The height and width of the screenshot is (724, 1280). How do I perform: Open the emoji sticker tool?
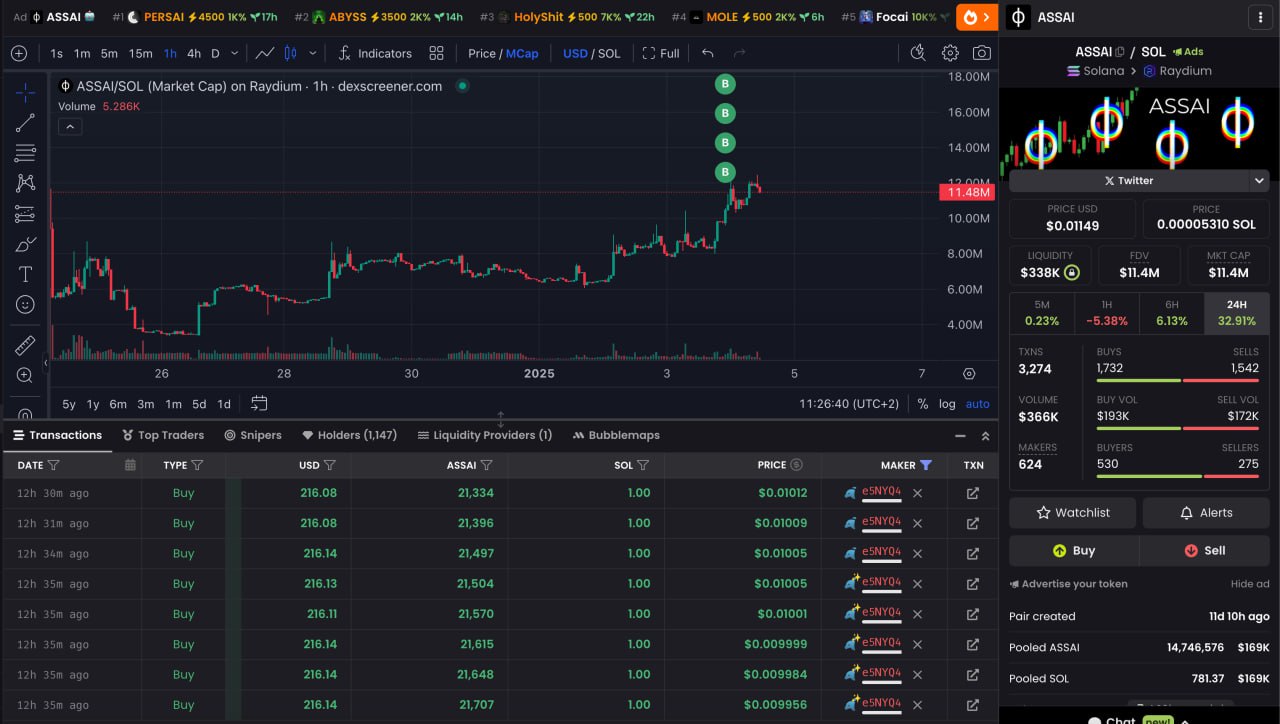(x=25, y=304)
